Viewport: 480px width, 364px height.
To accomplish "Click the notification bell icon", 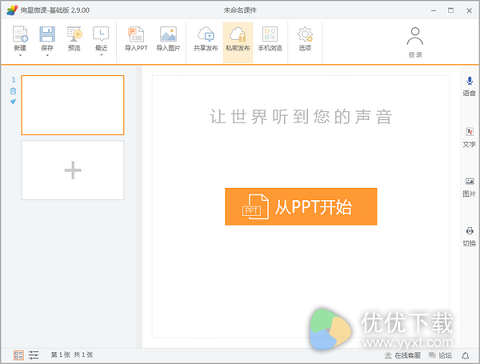I will click(x=466, y=356).
